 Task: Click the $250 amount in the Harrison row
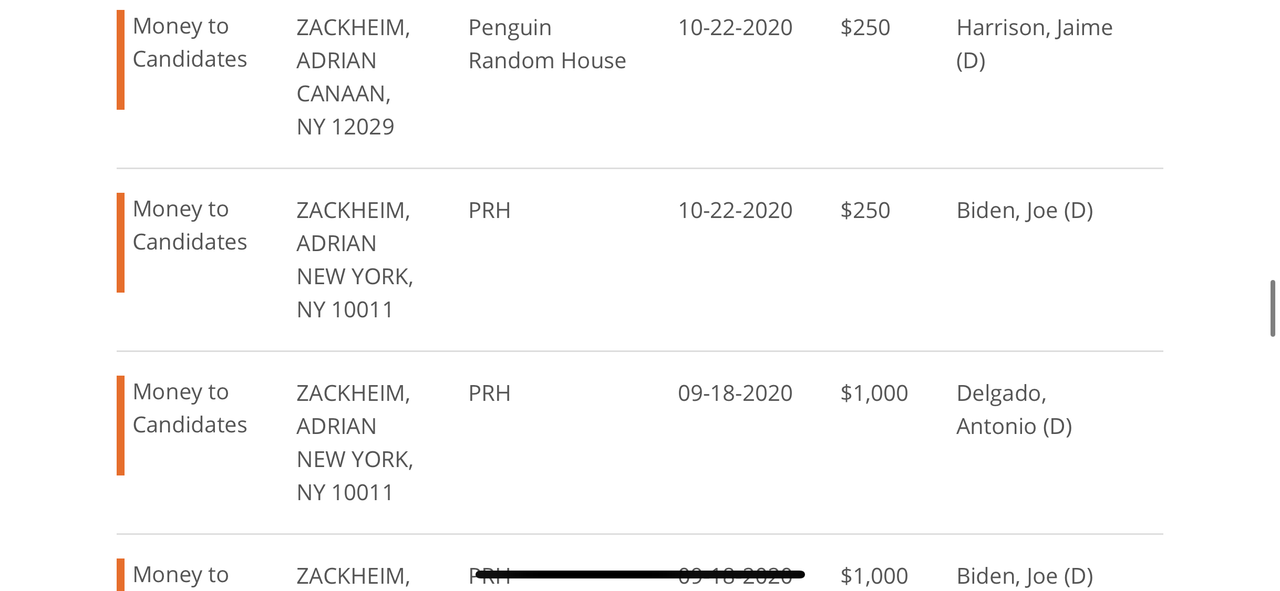tap(865, 28)
